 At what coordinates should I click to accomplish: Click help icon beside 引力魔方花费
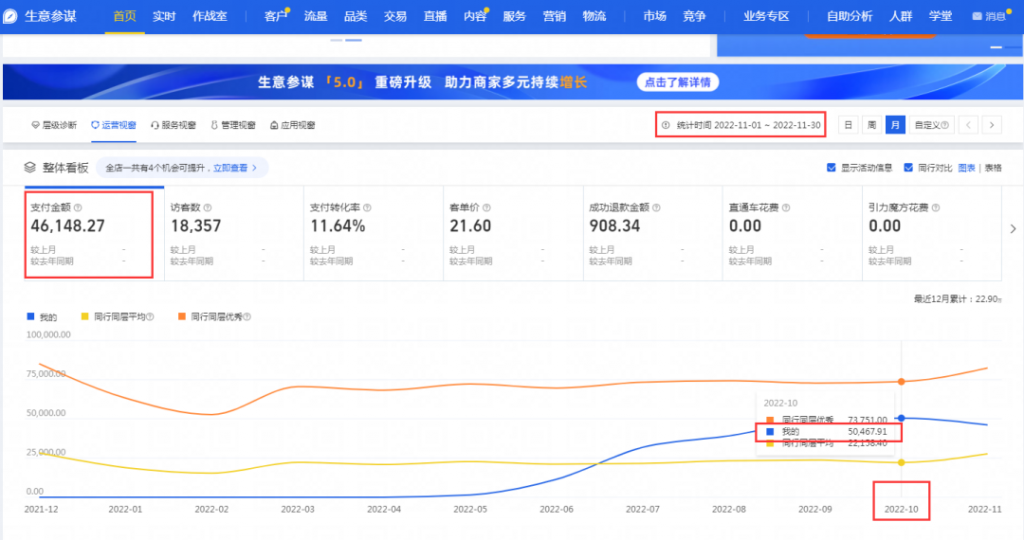pos(936,208)
